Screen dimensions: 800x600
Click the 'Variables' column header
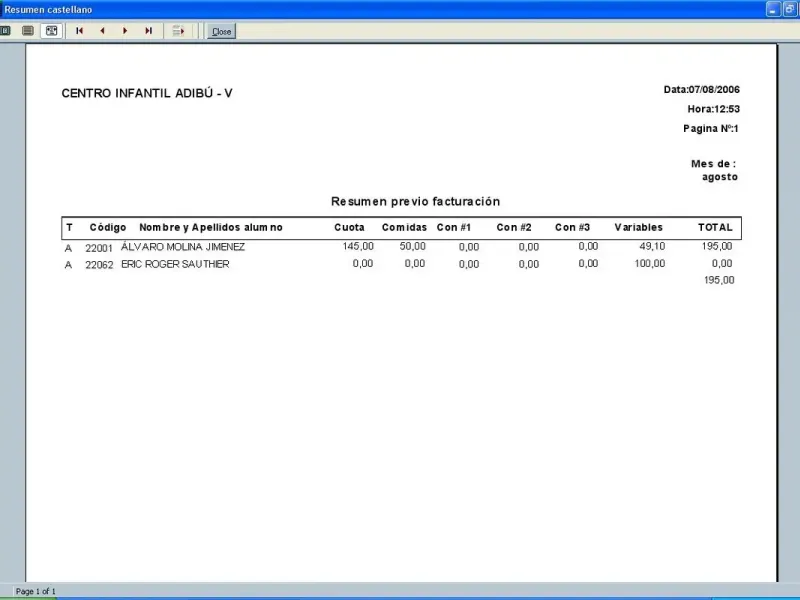click(638, 228)
